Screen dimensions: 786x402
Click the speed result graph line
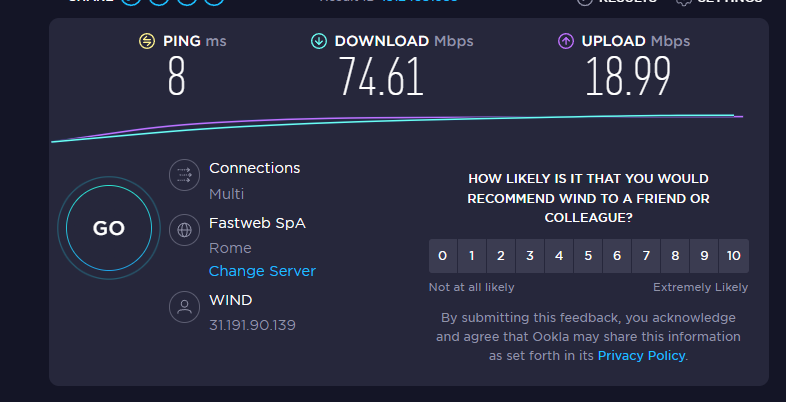tap(400, 121)
